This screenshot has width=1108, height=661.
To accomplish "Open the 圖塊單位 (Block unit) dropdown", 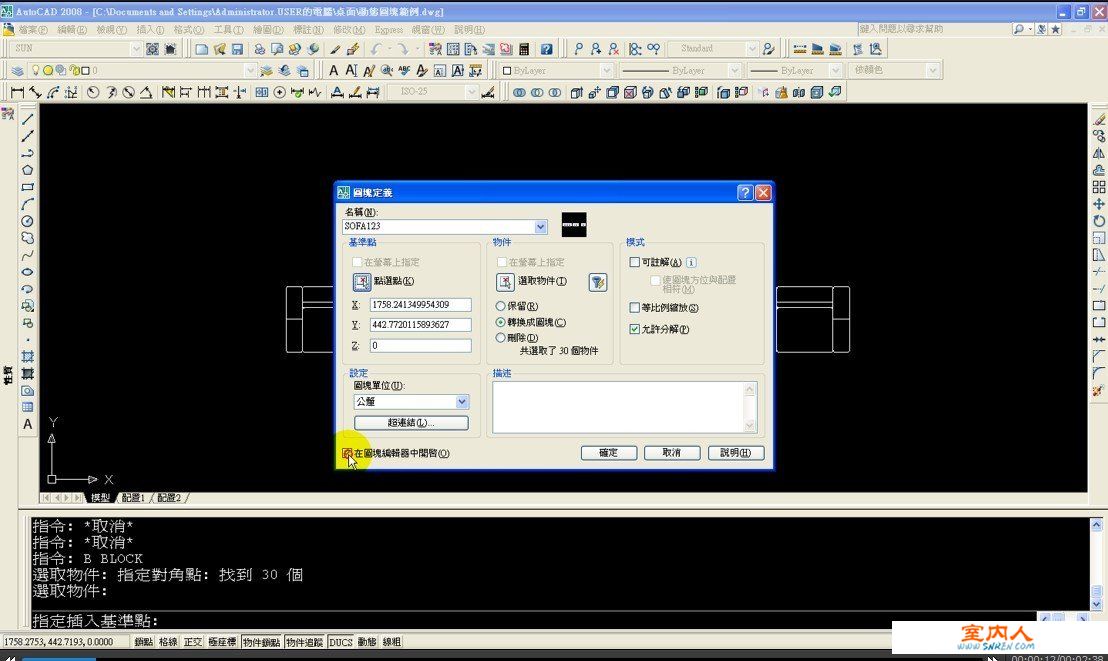I will point(462,402).
